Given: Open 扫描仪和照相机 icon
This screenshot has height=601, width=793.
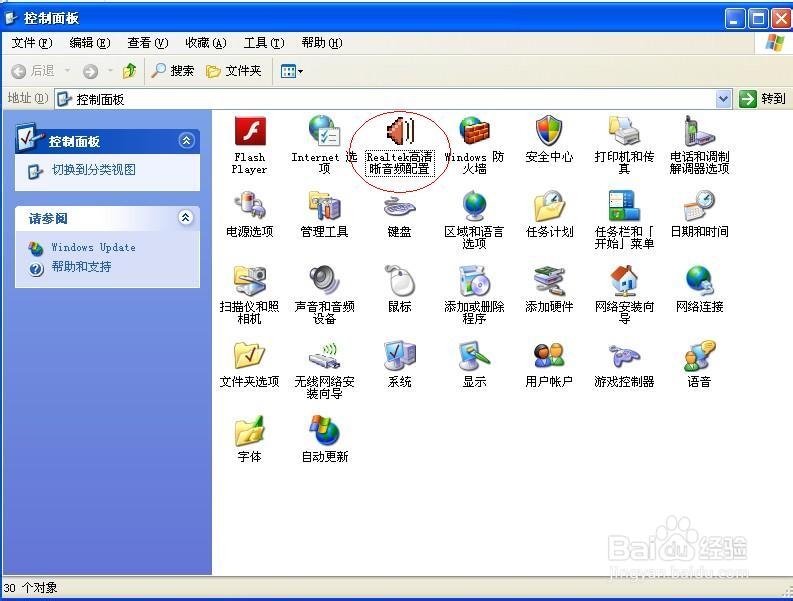Looking at the screenshot, I should point(250,280).
